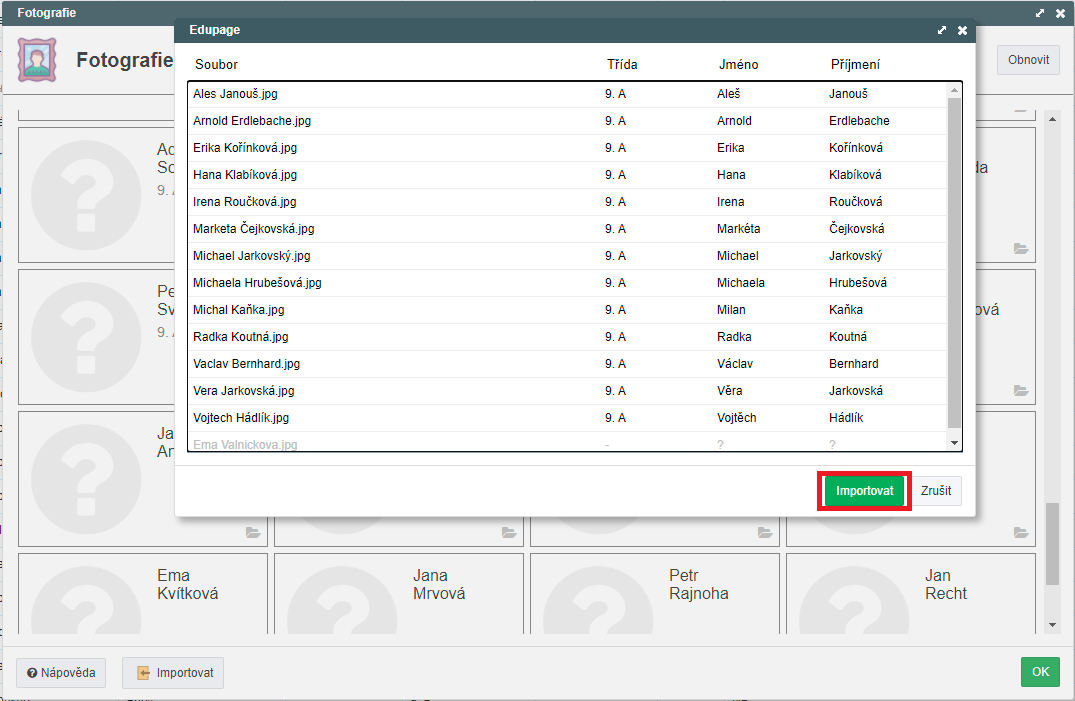Select file Vojtech Hádlík.jpg

241,418
